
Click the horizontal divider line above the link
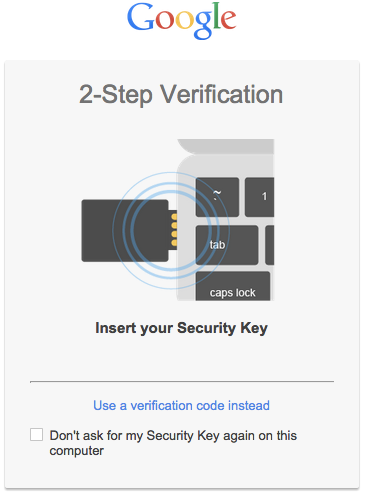(x=182, y=382)
